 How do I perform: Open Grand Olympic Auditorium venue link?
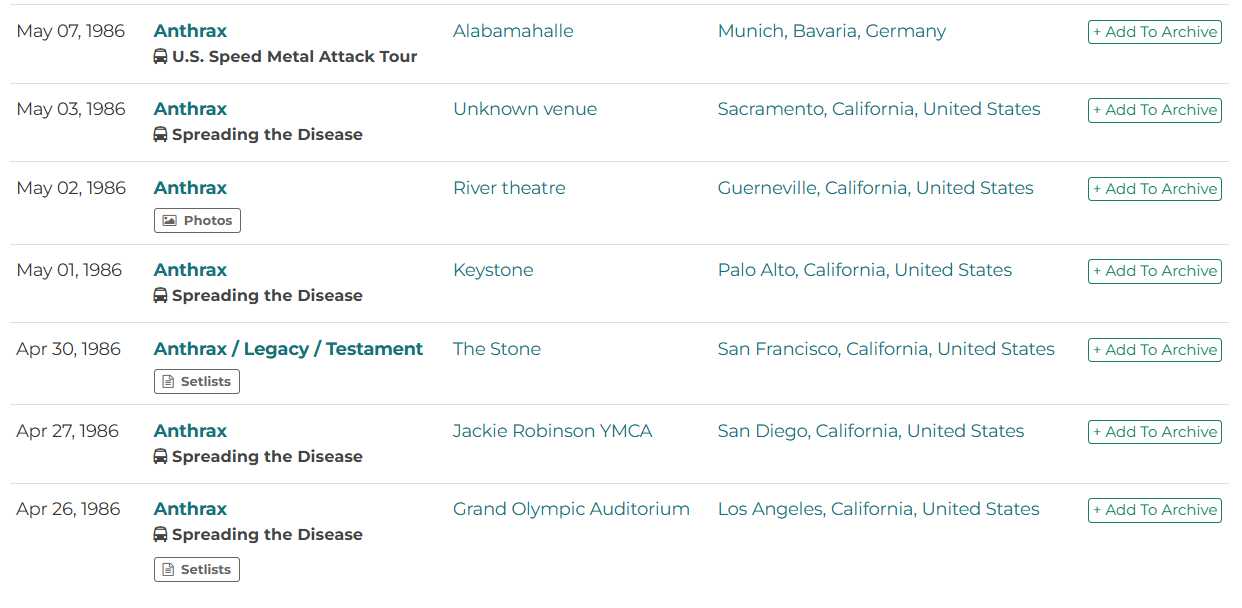[571, 509]
